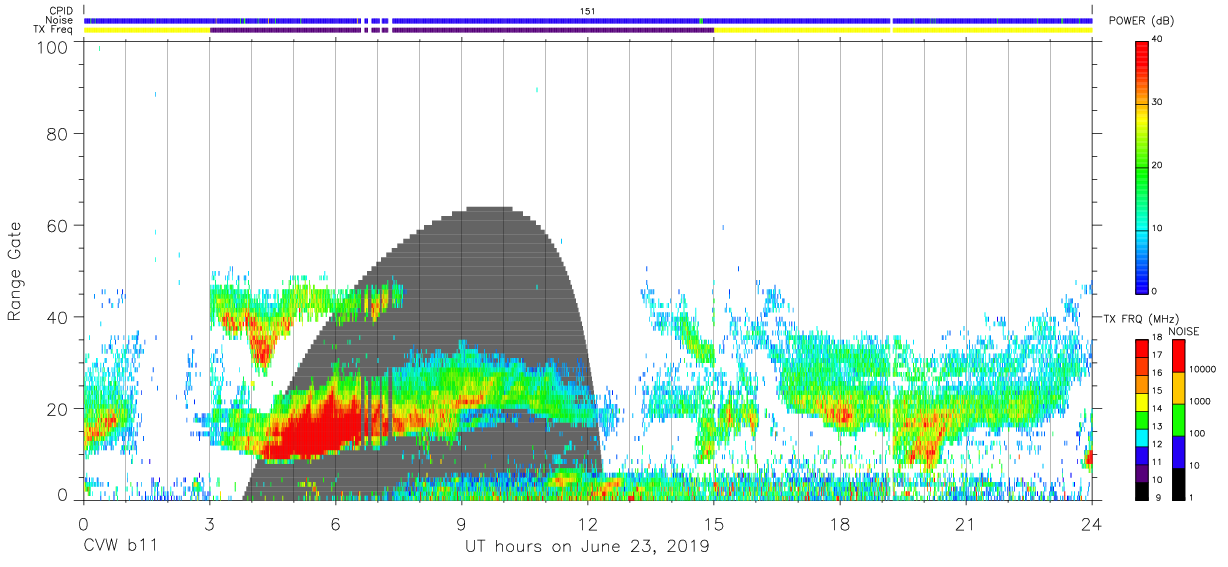Click the 60 tick label on the Range Gate axis

(58, 226)
